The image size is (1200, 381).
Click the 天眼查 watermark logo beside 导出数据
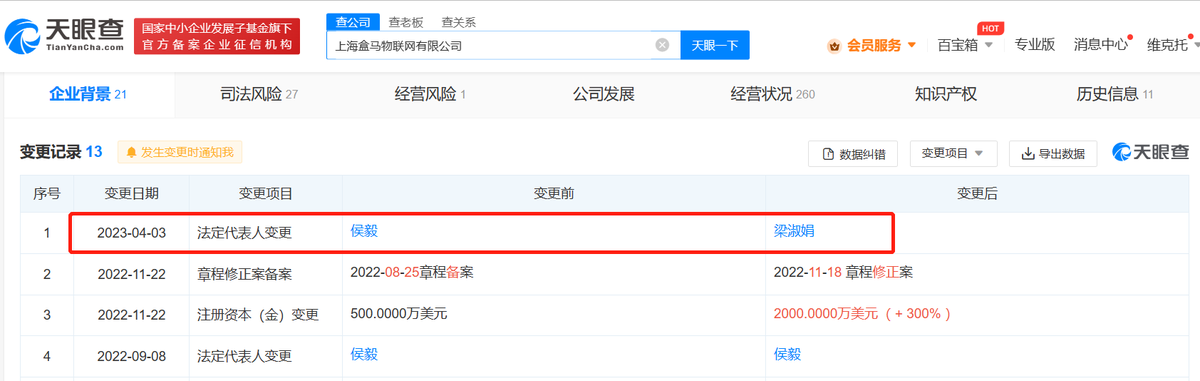click(x=1150, y=152)
